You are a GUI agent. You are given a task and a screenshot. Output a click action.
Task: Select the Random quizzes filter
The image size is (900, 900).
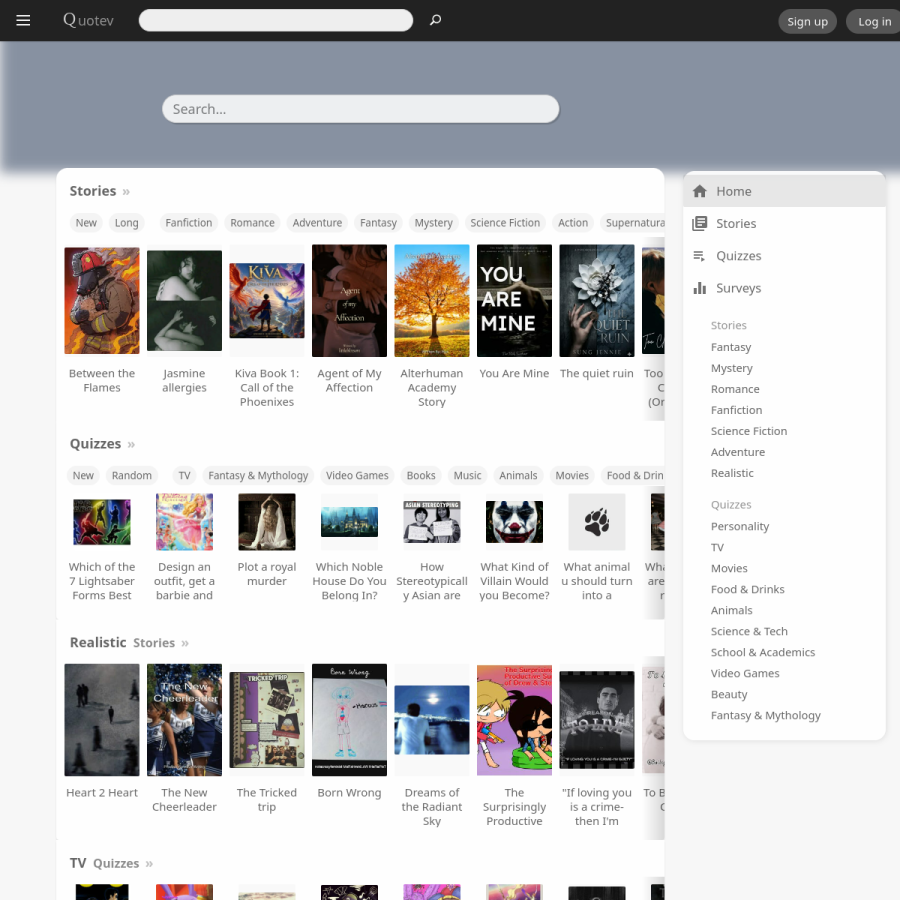[x=131, y=475]
